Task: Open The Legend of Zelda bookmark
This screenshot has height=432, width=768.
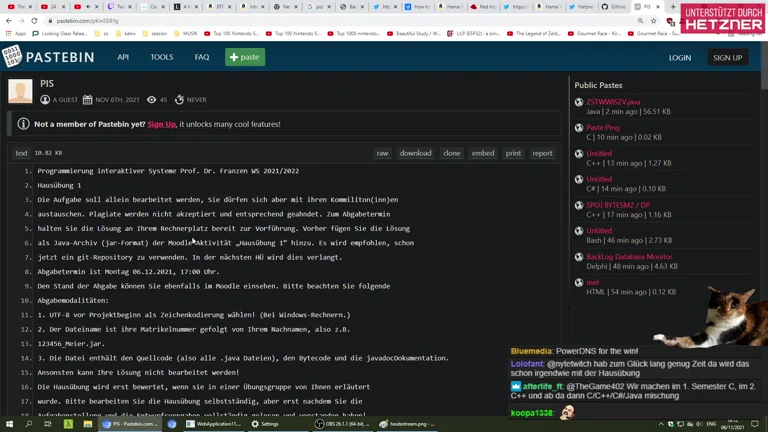Action: tap(533, 33)
